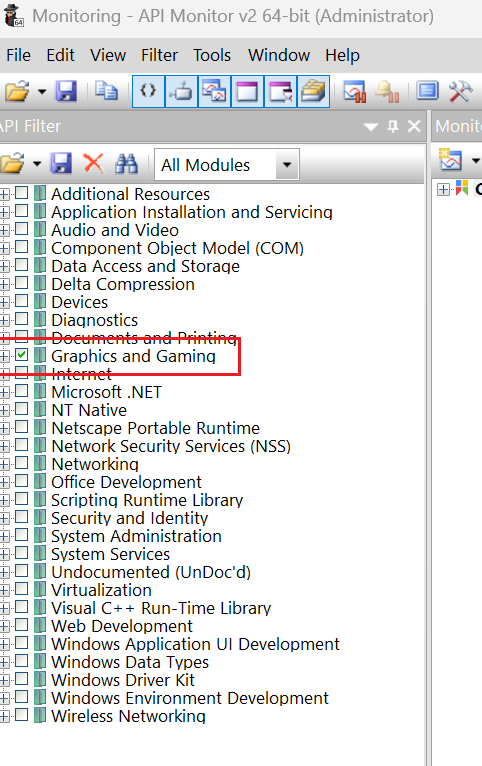Click the Copy icon in main toolbar

tap(106, 91)
